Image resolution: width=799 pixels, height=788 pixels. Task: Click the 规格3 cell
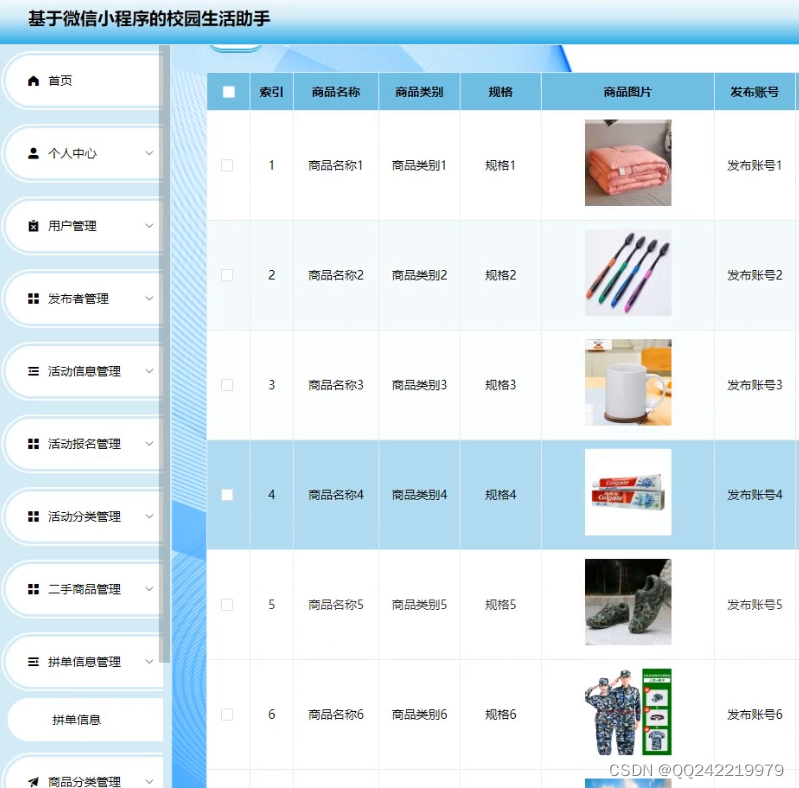click(500, 385)
